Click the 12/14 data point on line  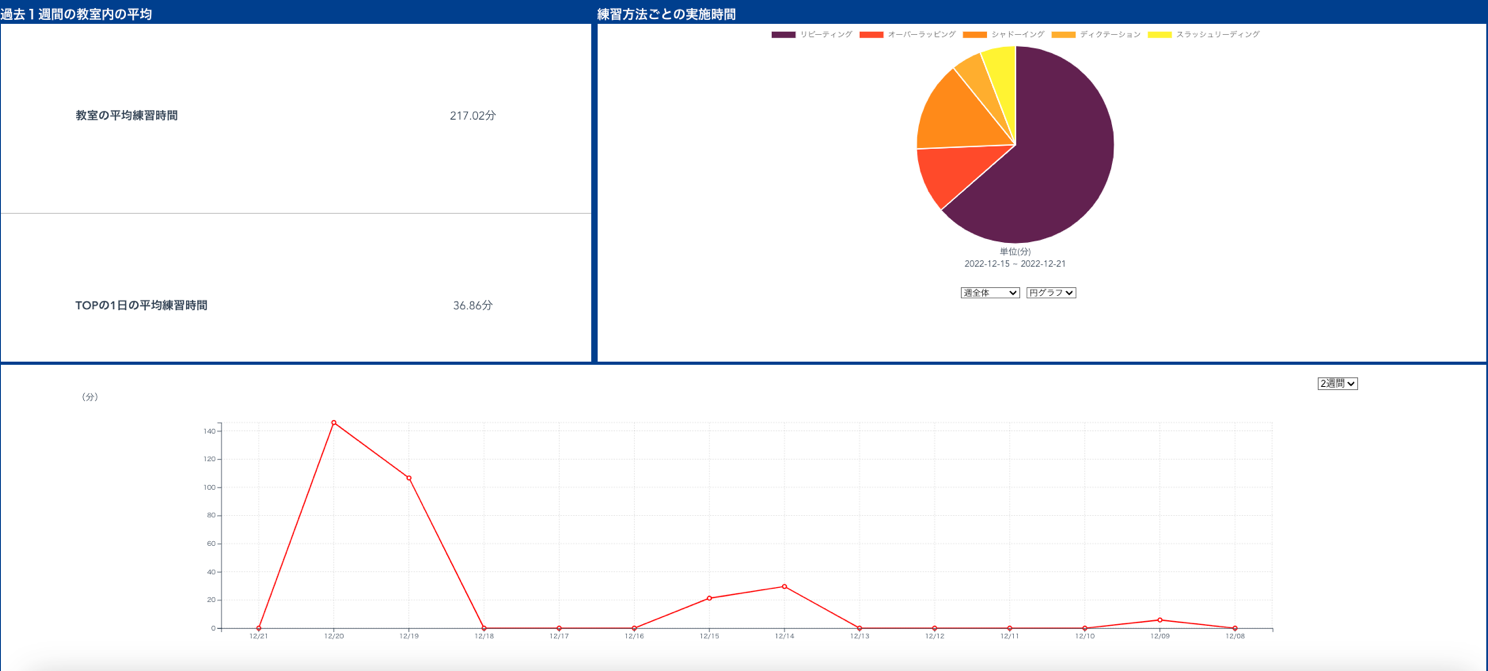click(x=784, y=587)
